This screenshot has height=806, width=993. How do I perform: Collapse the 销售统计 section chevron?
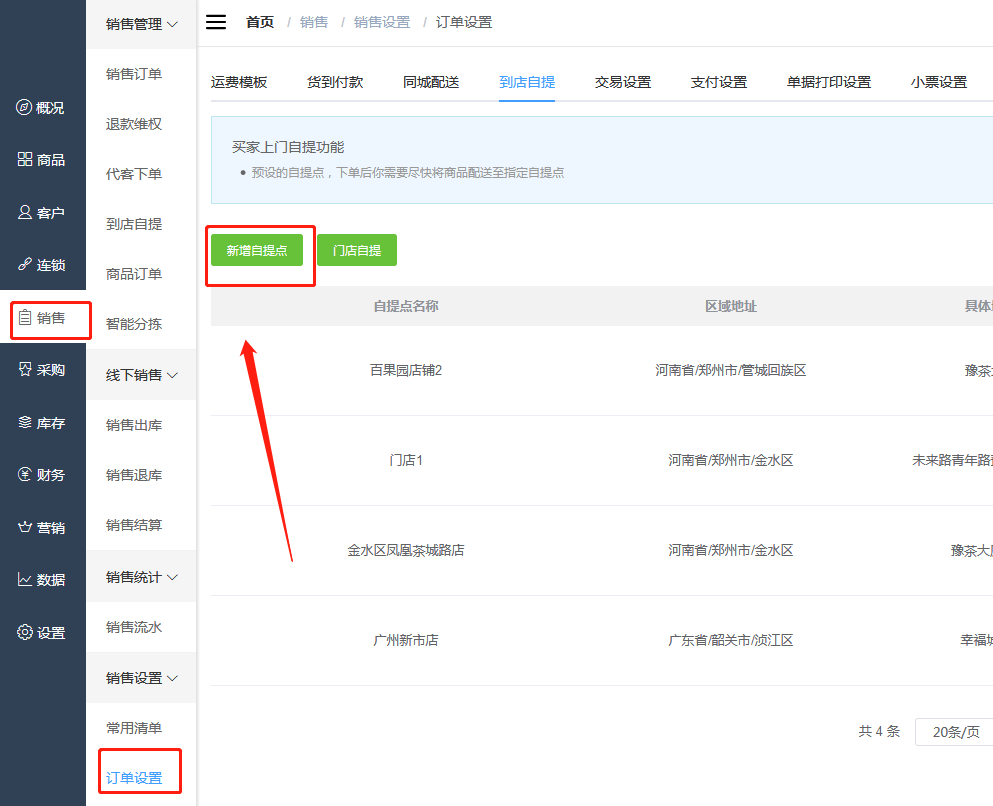tap(172, 577)
